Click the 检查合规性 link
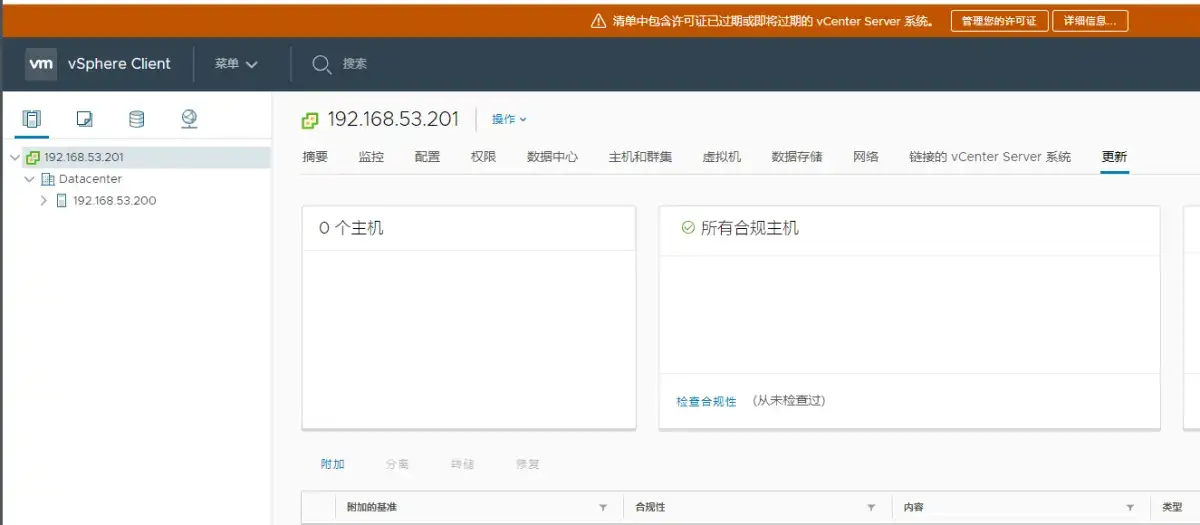The height and width of the screenshot is (525, 1200). tap(706, 401)
